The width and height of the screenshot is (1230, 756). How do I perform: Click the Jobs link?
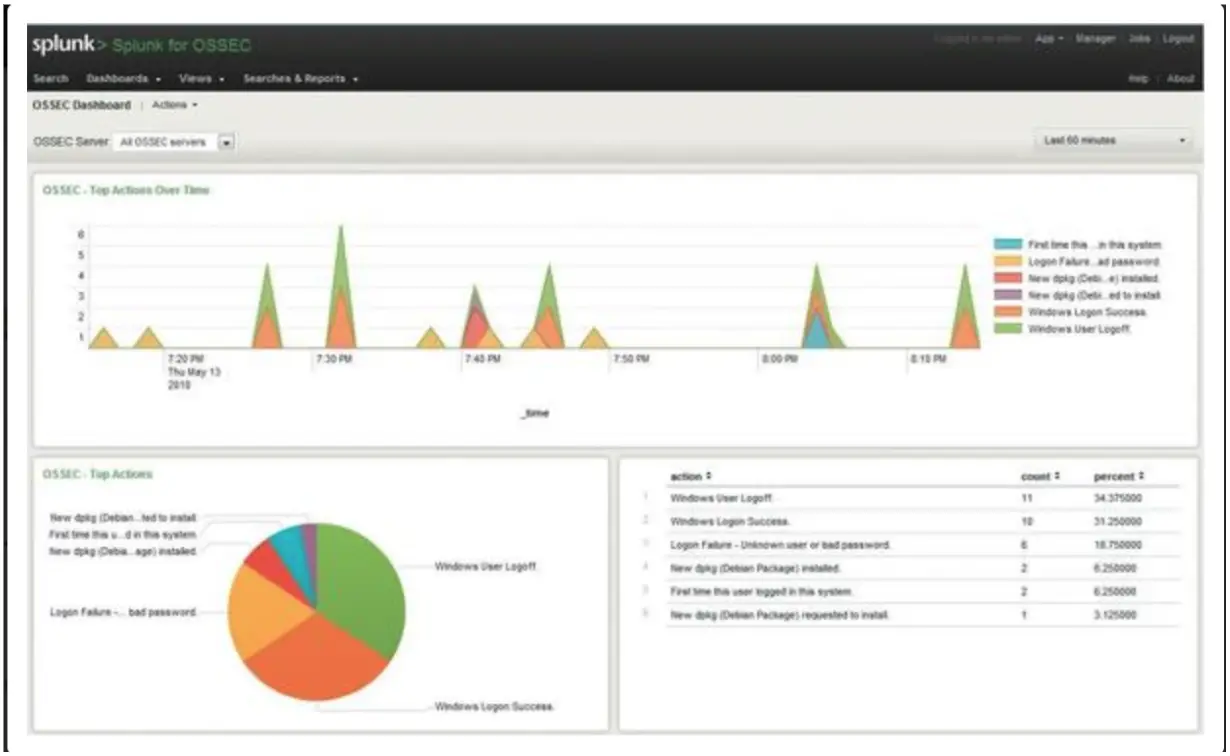coord(1139,39)
